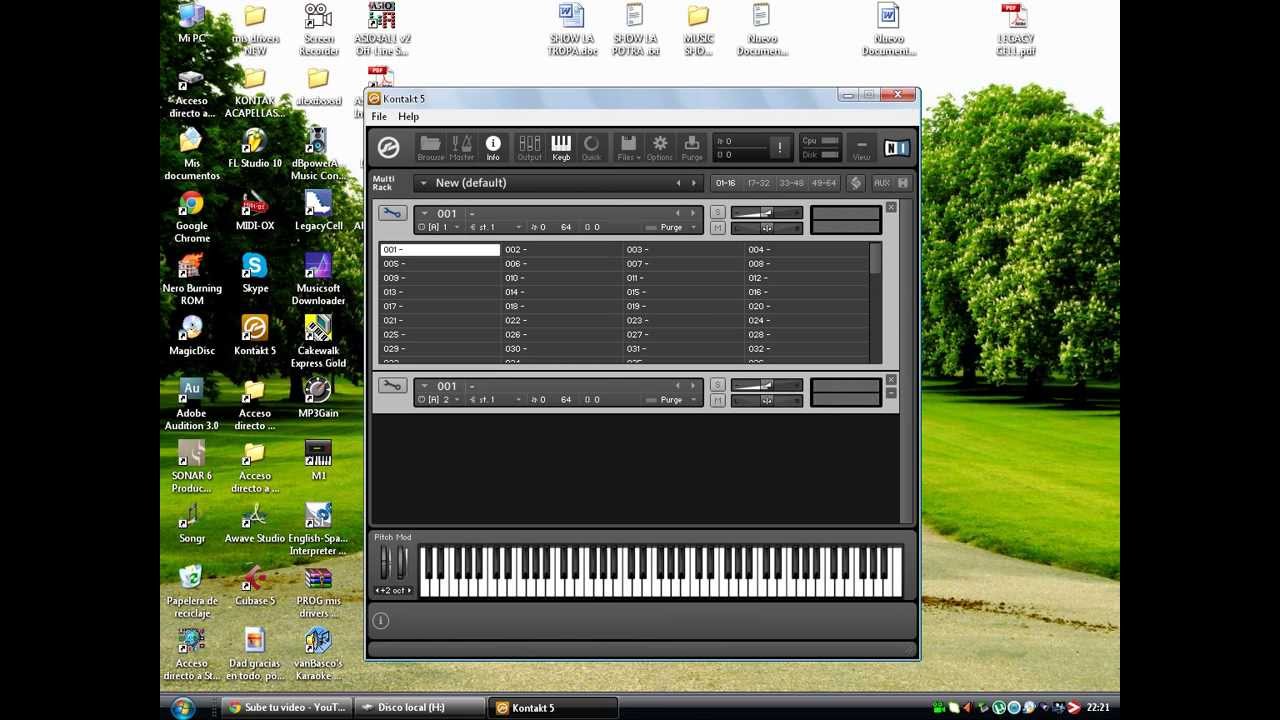The image size is (1280, 720).
Task: Select bank slot 020 in list
Action: tap(806, 306)
